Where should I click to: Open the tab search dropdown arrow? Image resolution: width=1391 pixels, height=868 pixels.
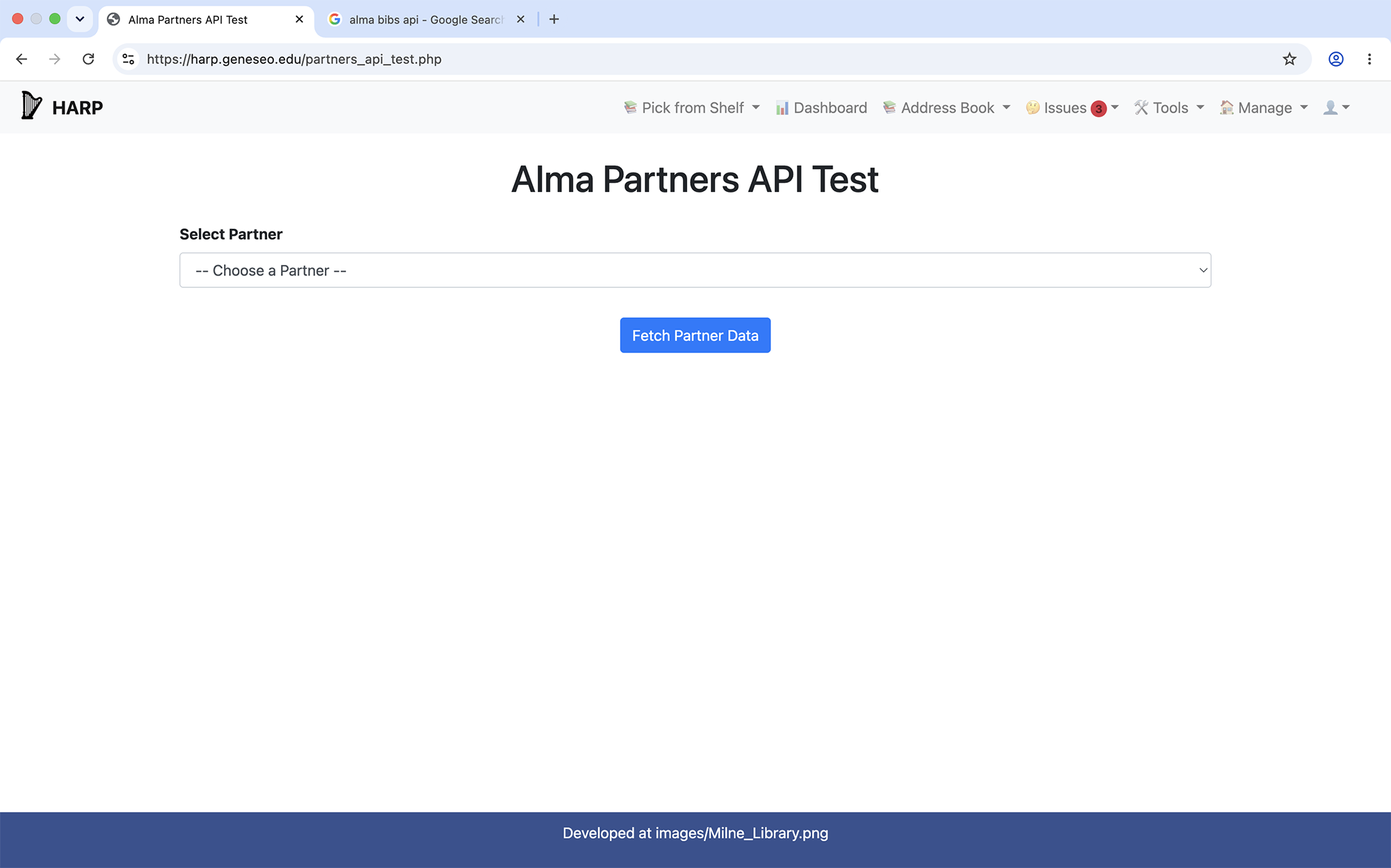(x=80, y=19)
